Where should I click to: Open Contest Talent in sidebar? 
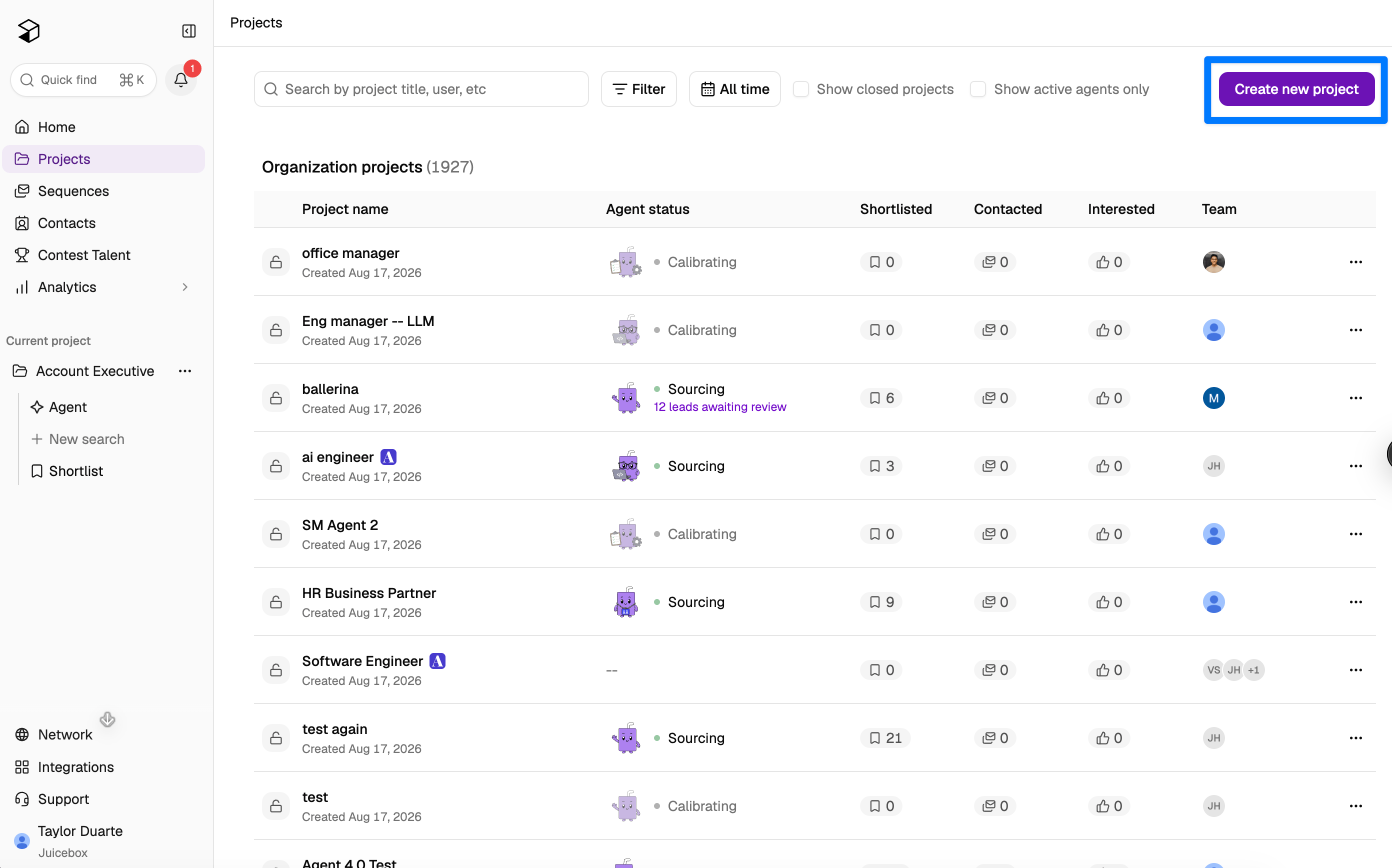pos(103,255)
